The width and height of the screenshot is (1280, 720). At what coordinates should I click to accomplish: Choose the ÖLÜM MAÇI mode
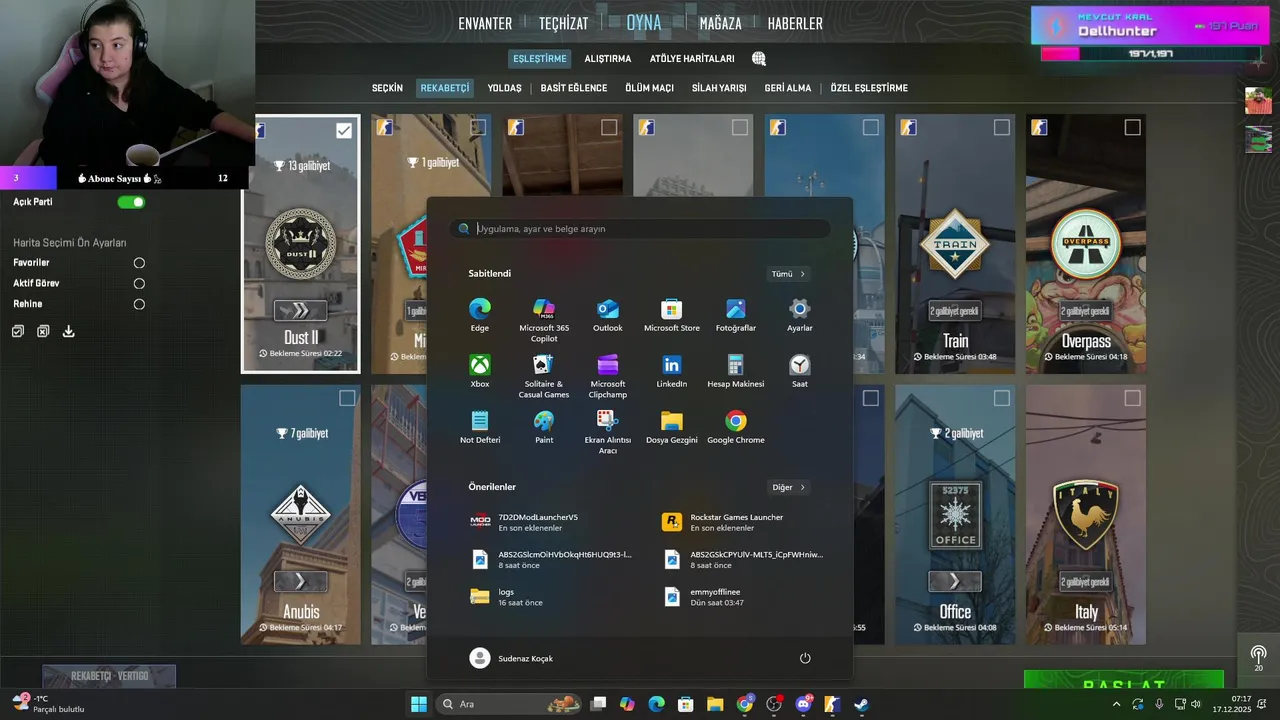[x=649, y=88]
